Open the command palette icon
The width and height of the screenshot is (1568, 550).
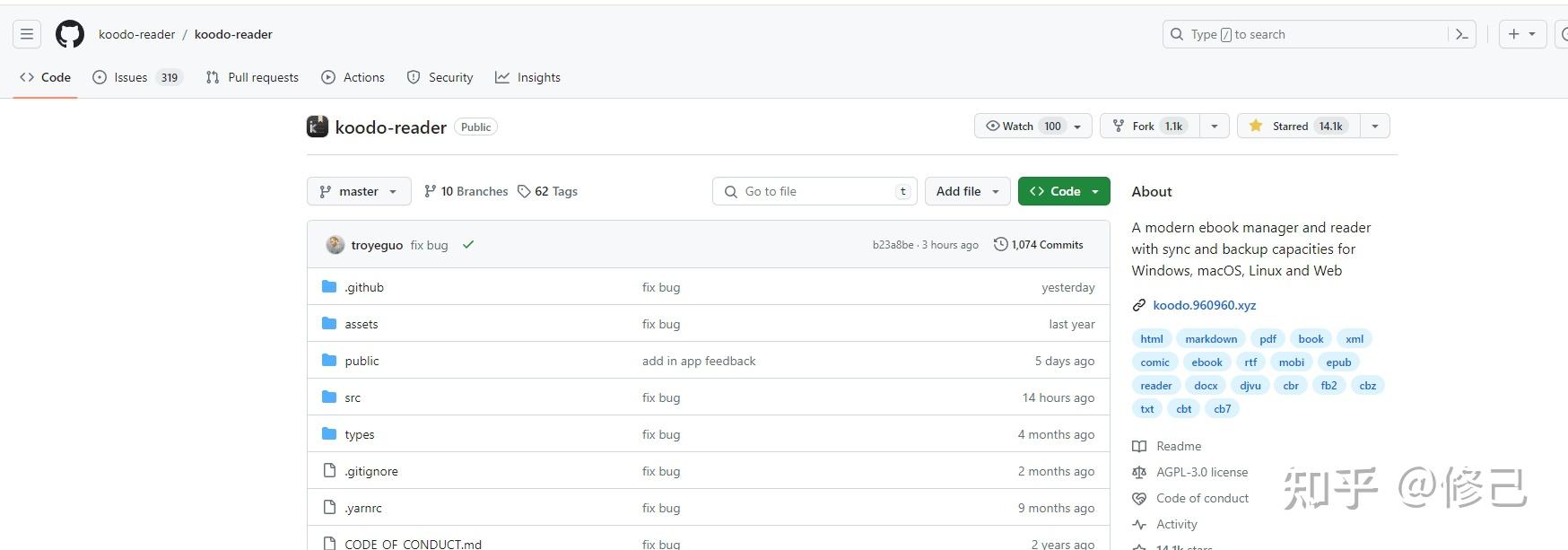coord(1461,34)
